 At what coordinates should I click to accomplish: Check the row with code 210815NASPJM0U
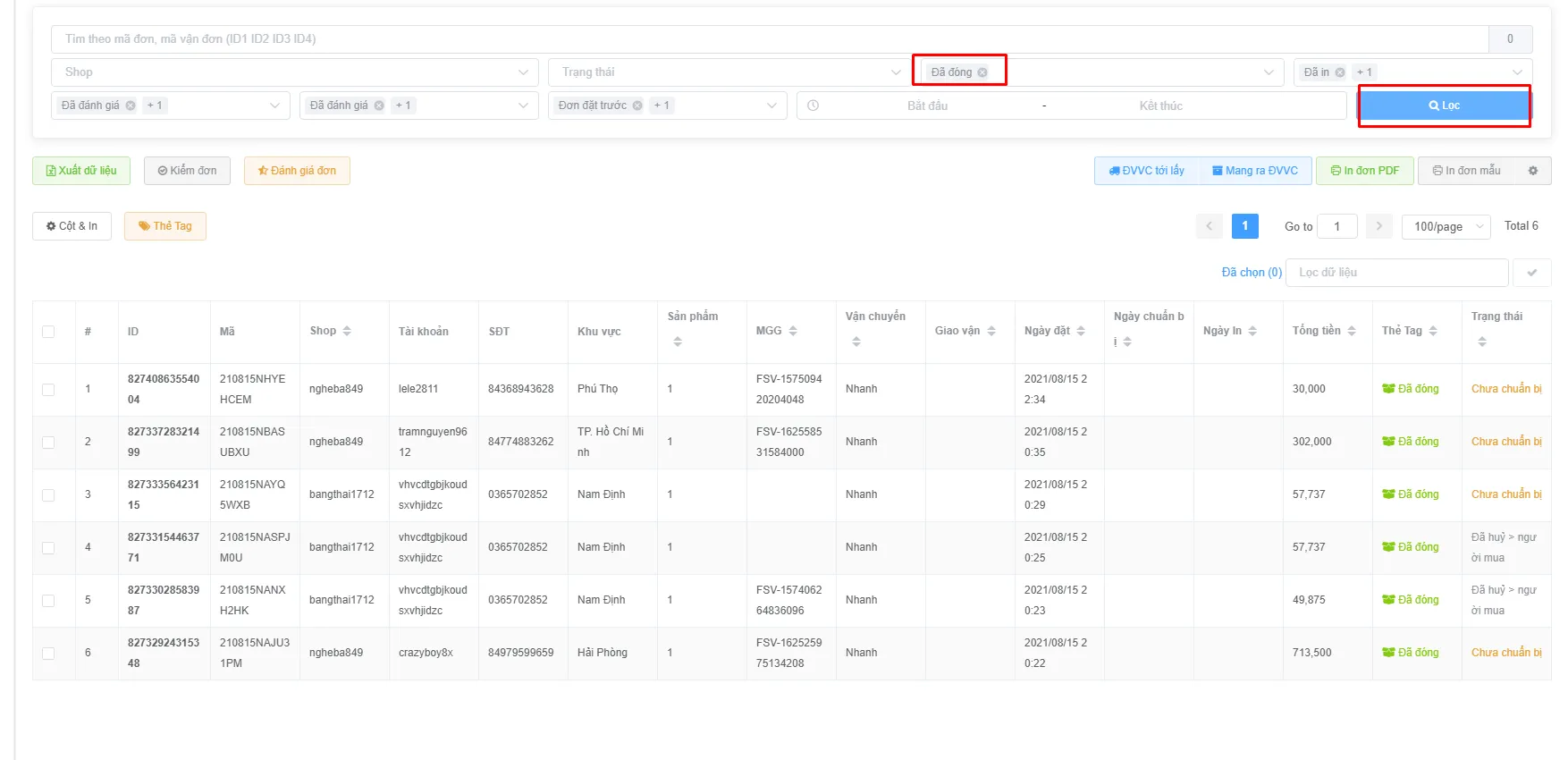pyautogui.click(x=48, y=548)
